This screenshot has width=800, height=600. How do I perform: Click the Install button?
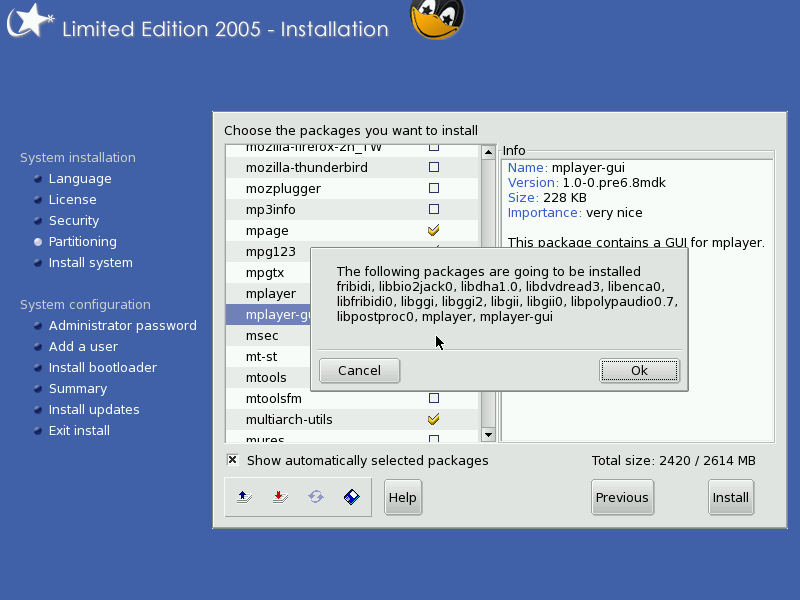tap(731, 497)
